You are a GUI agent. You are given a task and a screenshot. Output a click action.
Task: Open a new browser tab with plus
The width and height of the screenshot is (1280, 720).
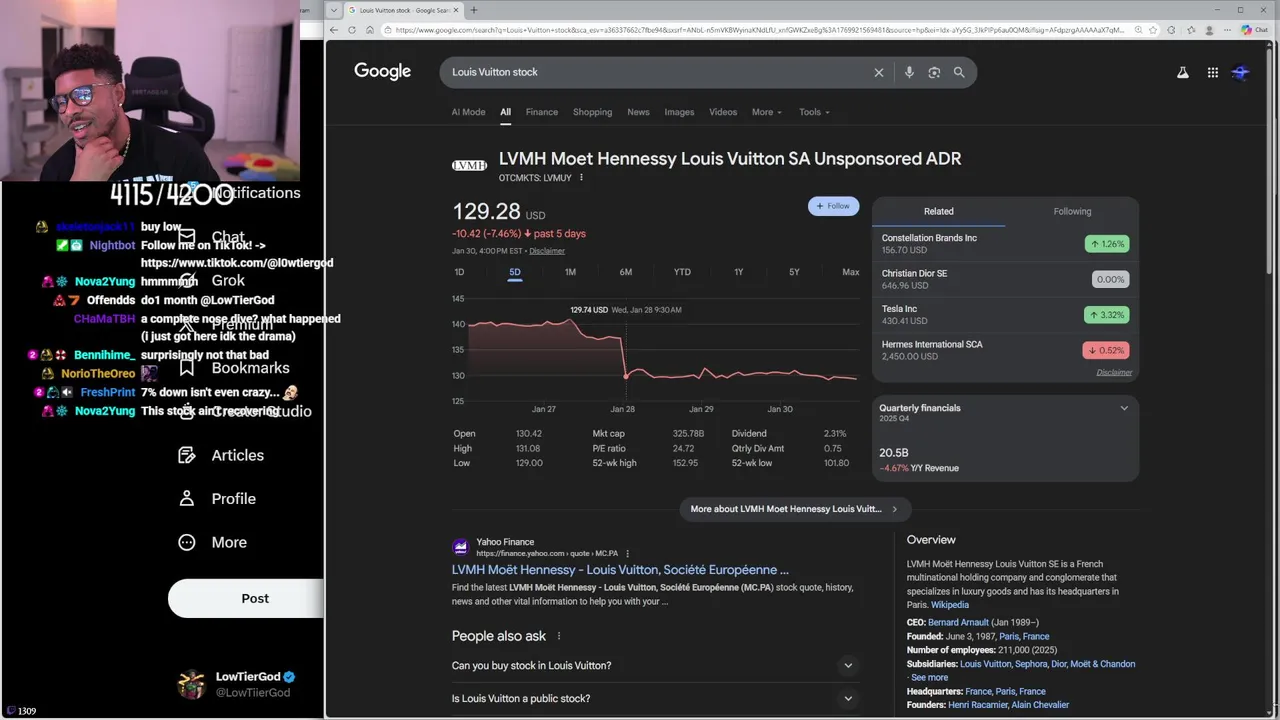pos(474,10)
